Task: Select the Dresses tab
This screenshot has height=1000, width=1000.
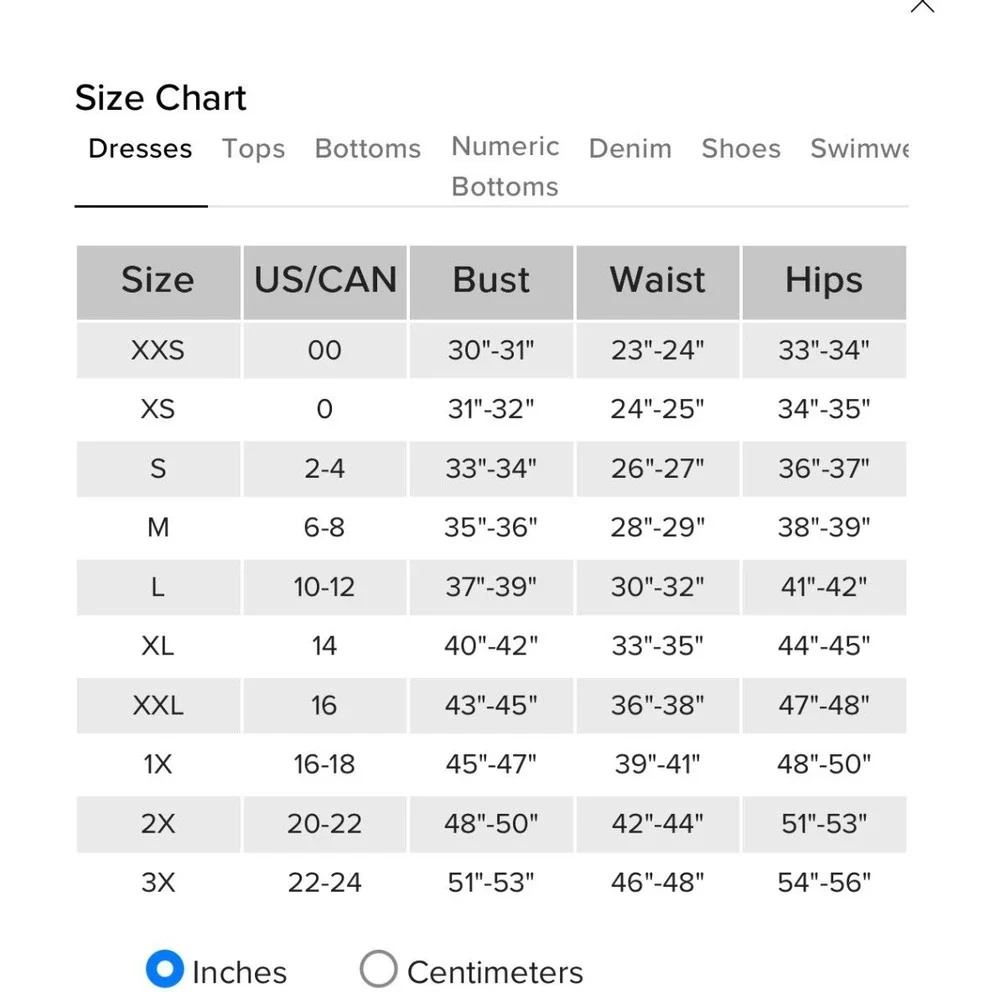Action: click(x=140, y=149)
